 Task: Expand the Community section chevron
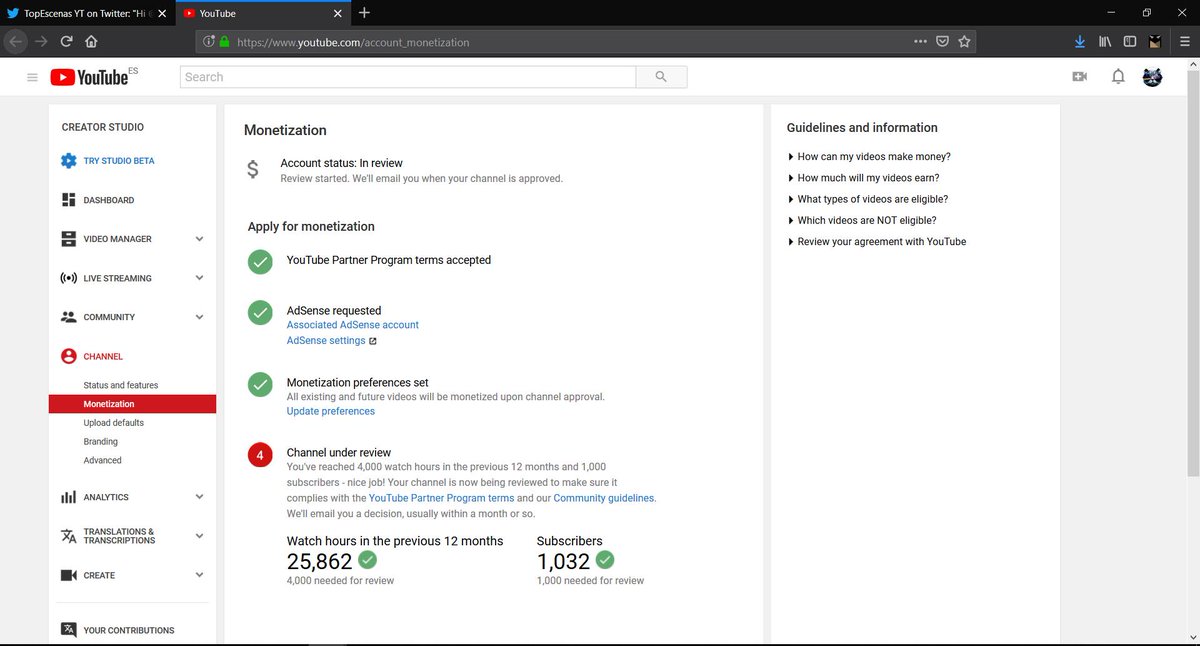(x=199, y=317)
